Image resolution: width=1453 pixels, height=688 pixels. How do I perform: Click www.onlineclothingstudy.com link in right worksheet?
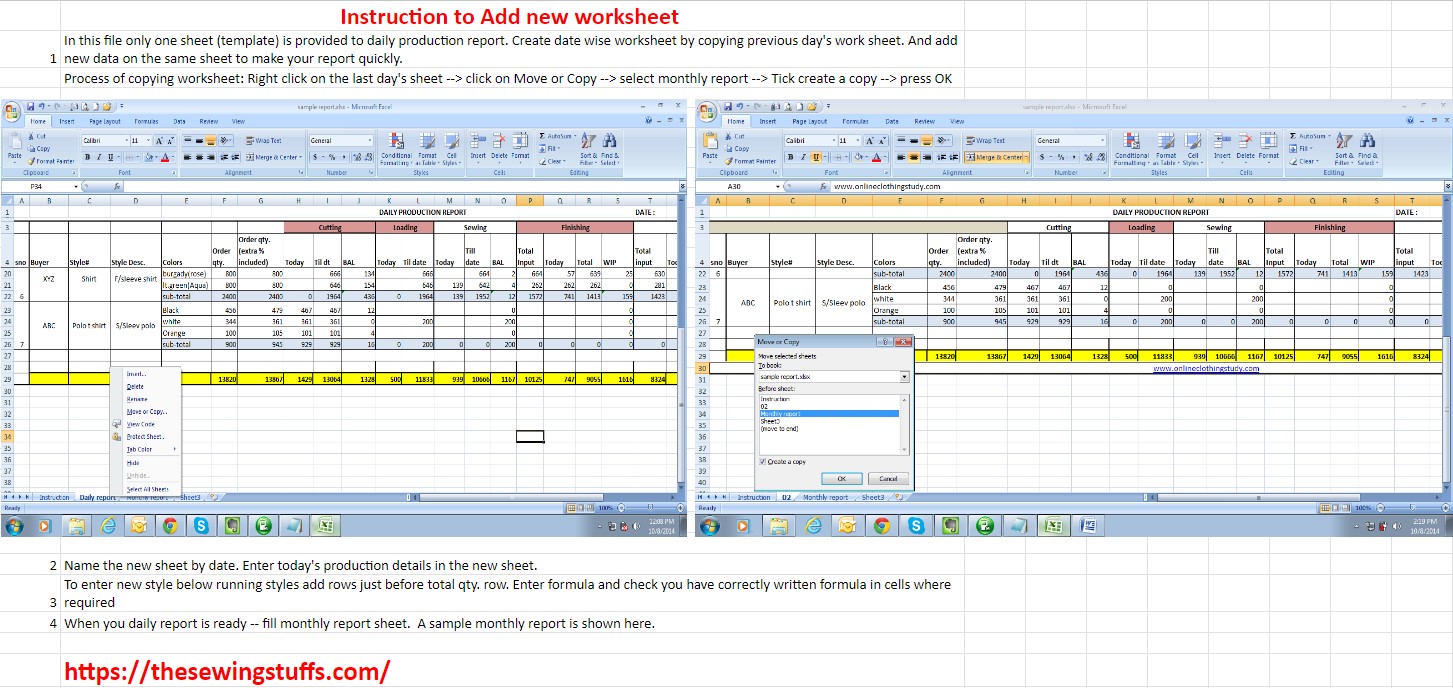[1205, 368]
